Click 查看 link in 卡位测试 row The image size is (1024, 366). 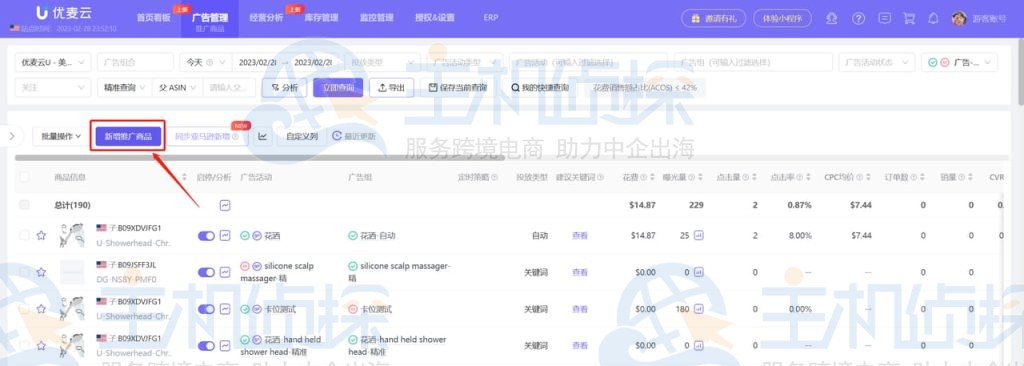click(580, 308)
